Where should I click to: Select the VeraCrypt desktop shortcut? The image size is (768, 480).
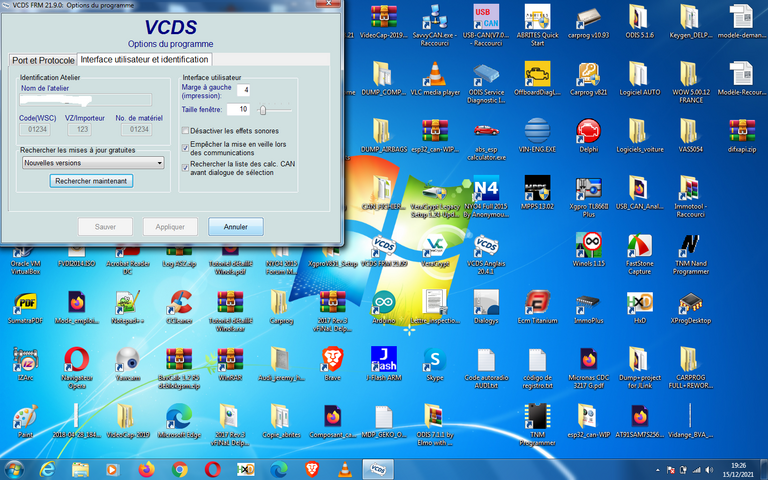[x=435, y=251]
